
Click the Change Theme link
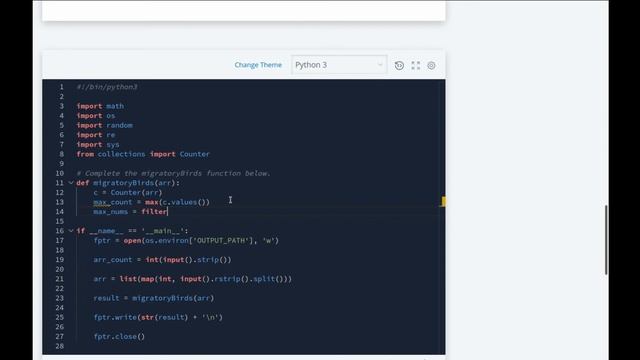click(x=258, y=65)
